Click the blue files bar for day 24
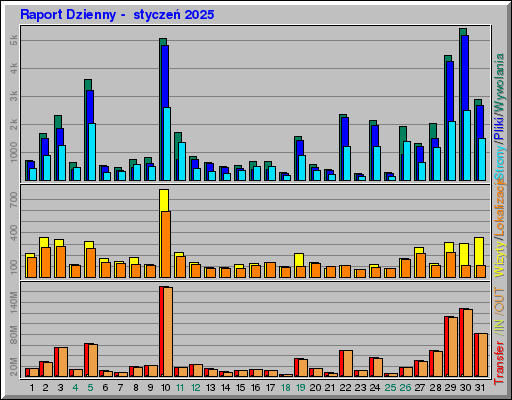The image size is (512, 400). 375,136
